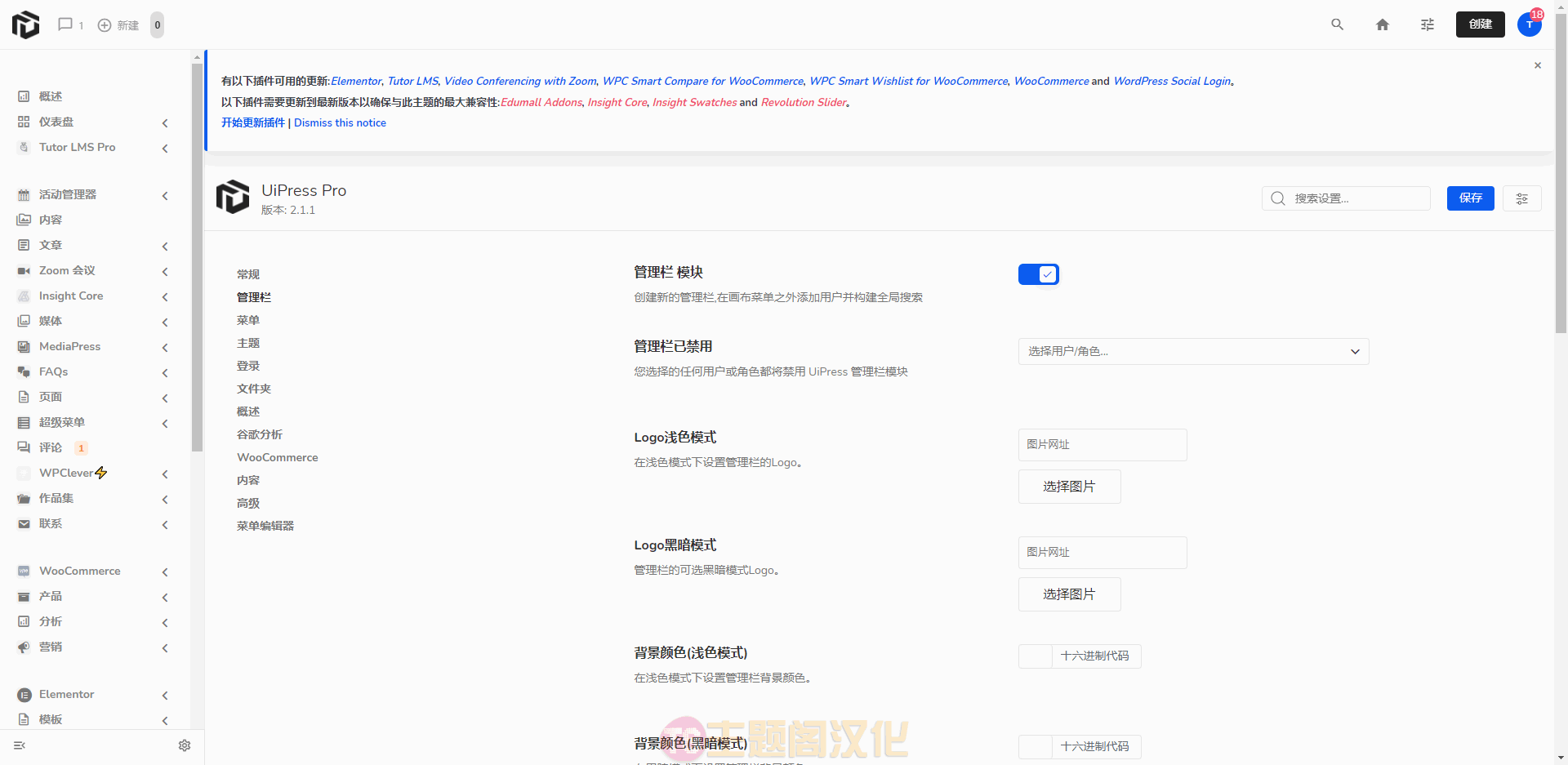Select 菜单 settings tab

tap(248, 320)
